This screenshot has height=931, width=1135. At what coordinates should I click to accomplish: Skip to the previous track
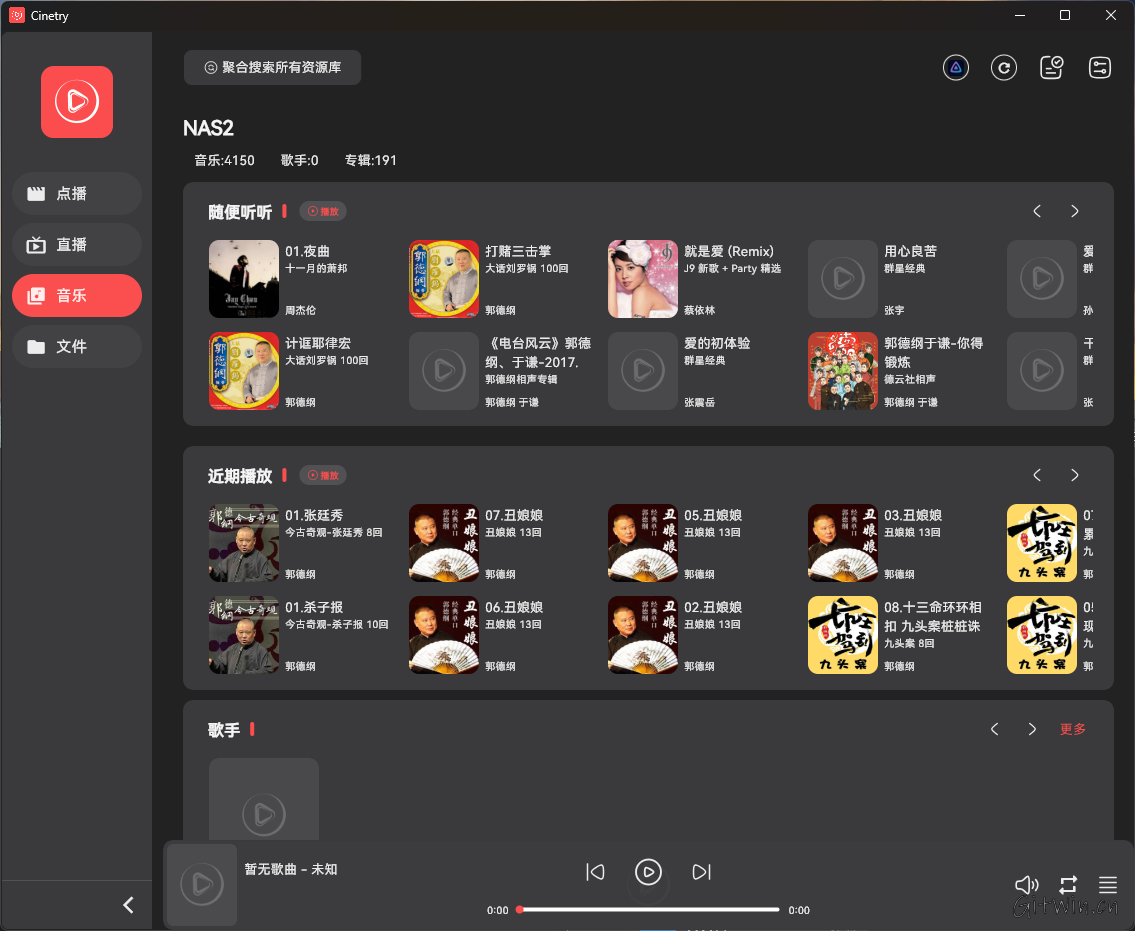pyautogui.click(x=595, y=872)
